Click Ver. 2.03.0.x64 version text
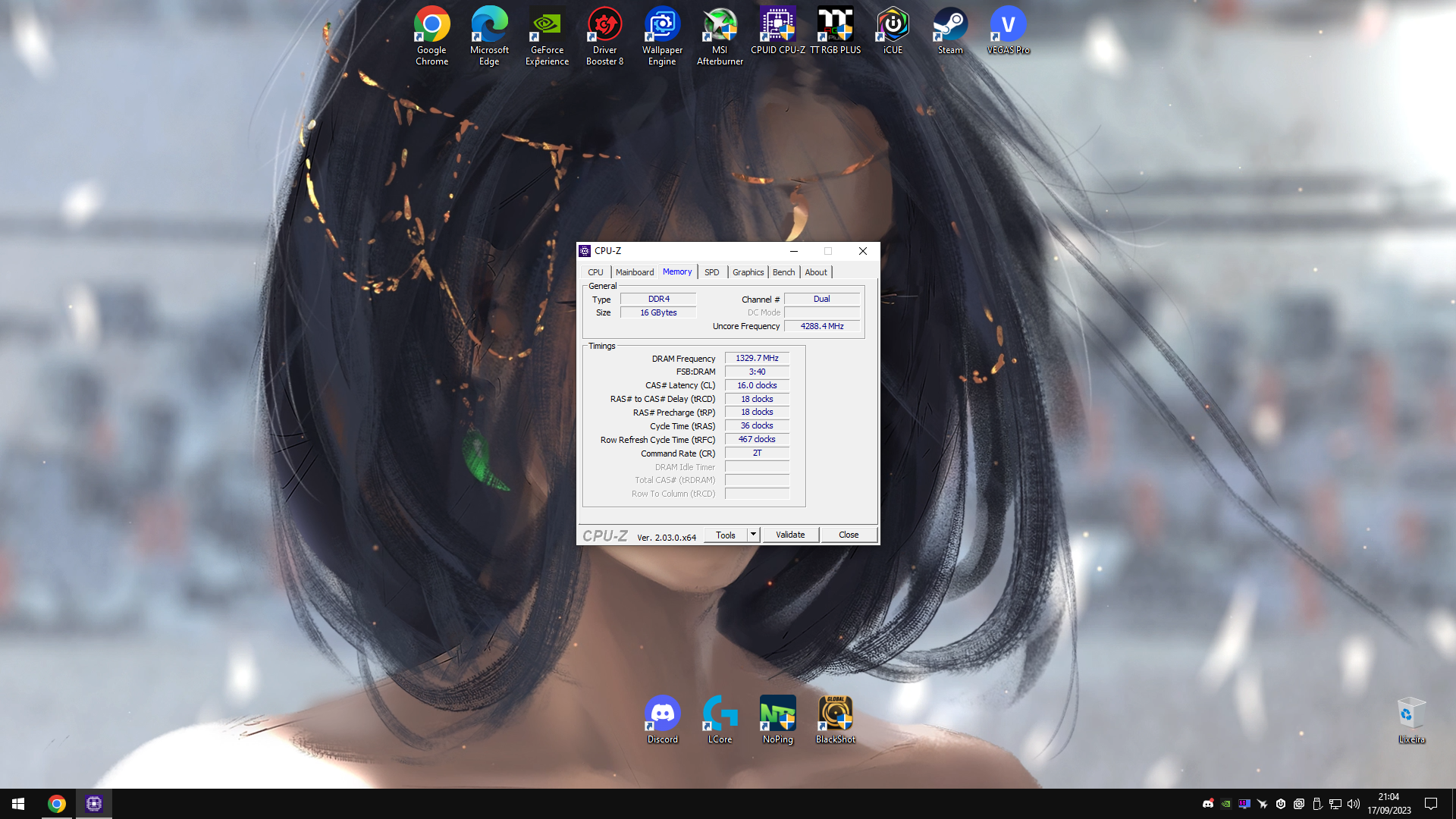 click(666, 538)
